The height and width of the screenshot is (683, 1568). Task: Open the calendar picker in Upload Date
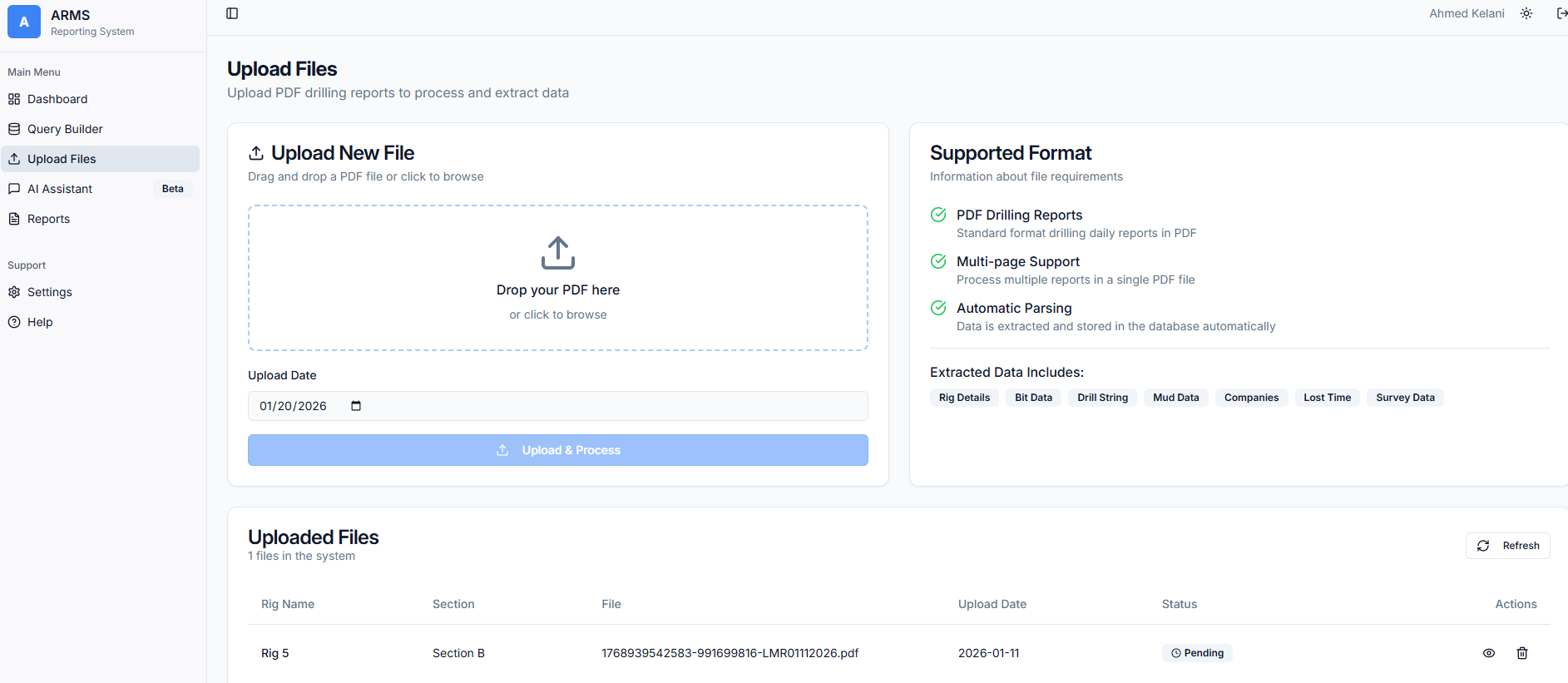(356, 406)
